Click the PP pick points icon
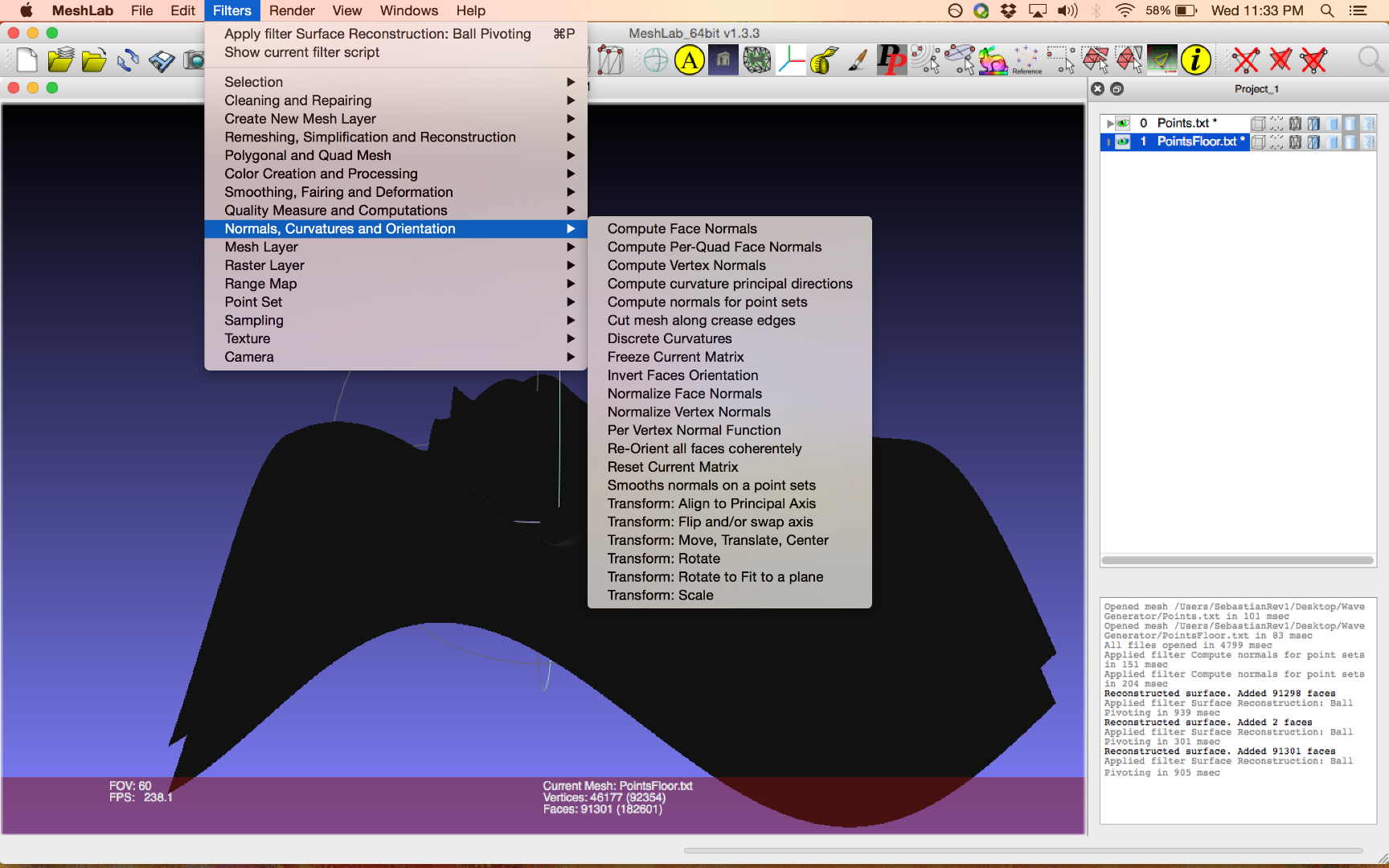Image resolution: width=1389 pixels, height=868 pixels. point(891,60)
